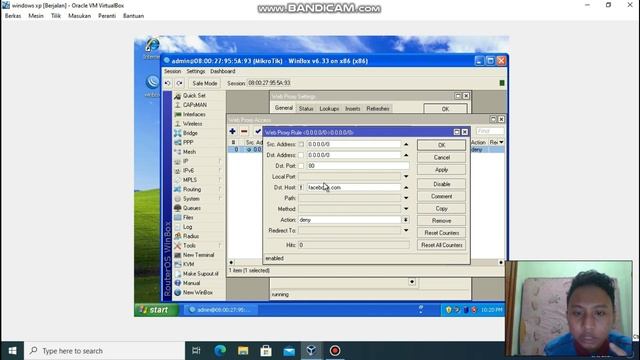Expand the Method field
The image size is (640, 360).
click(406, 209)
